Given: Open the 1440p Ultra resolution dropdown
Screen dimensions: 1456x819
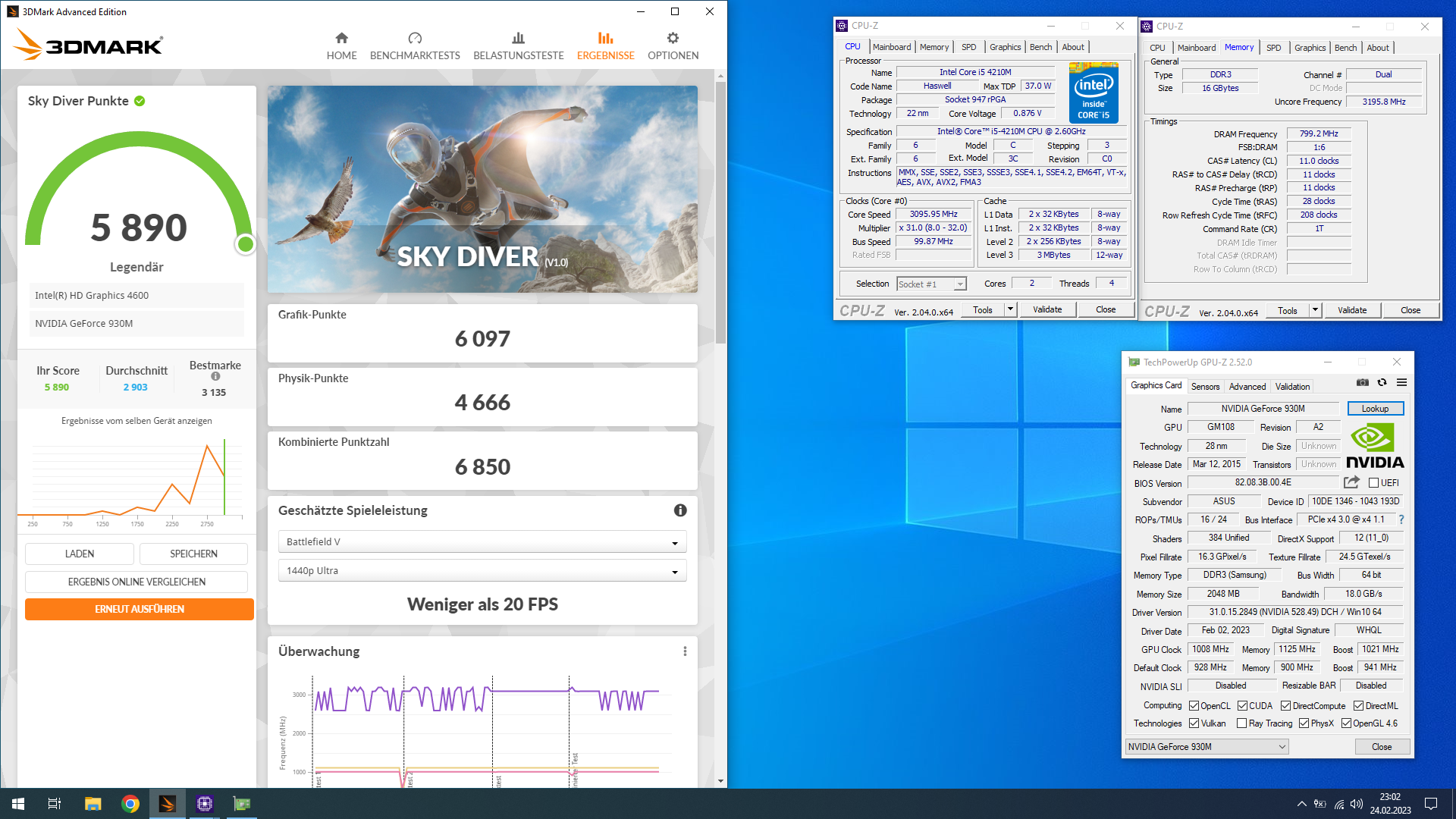Looking at the screenshot, I should pos(482,571).
